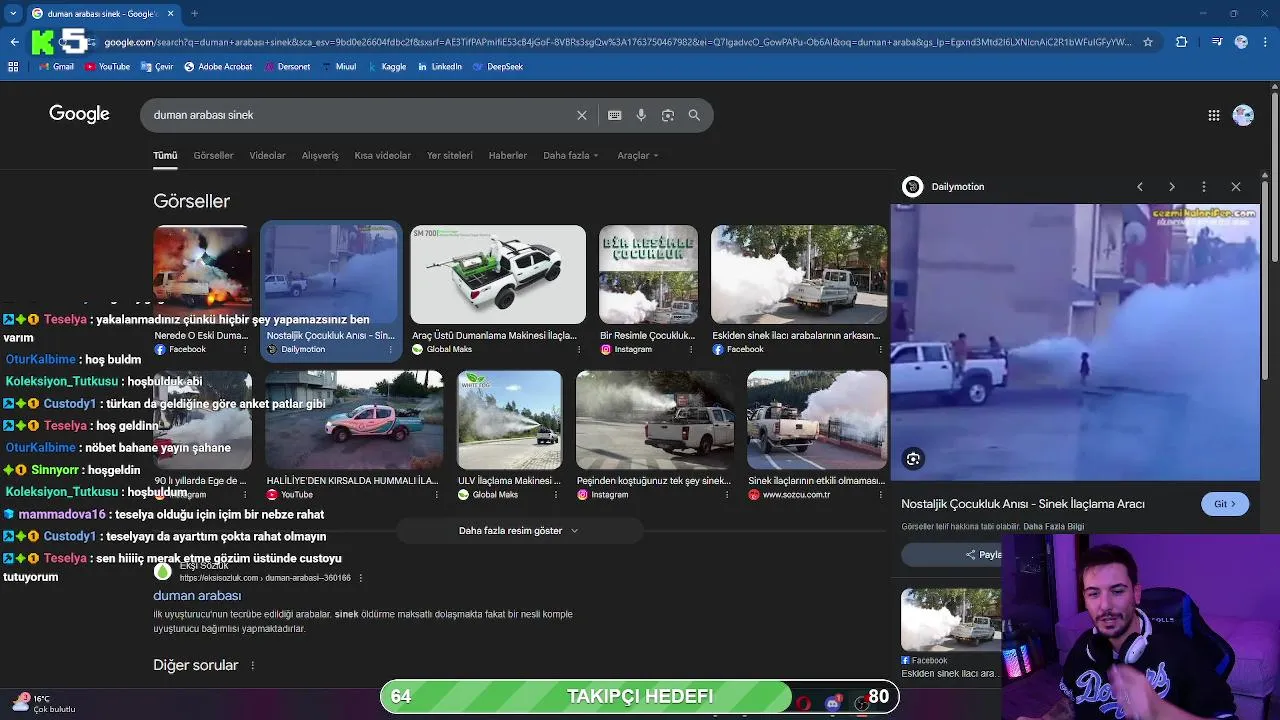This screenshot has height=720, width=1280.
Task: Click the Paylaş share button
Action: tap(984, 555)
